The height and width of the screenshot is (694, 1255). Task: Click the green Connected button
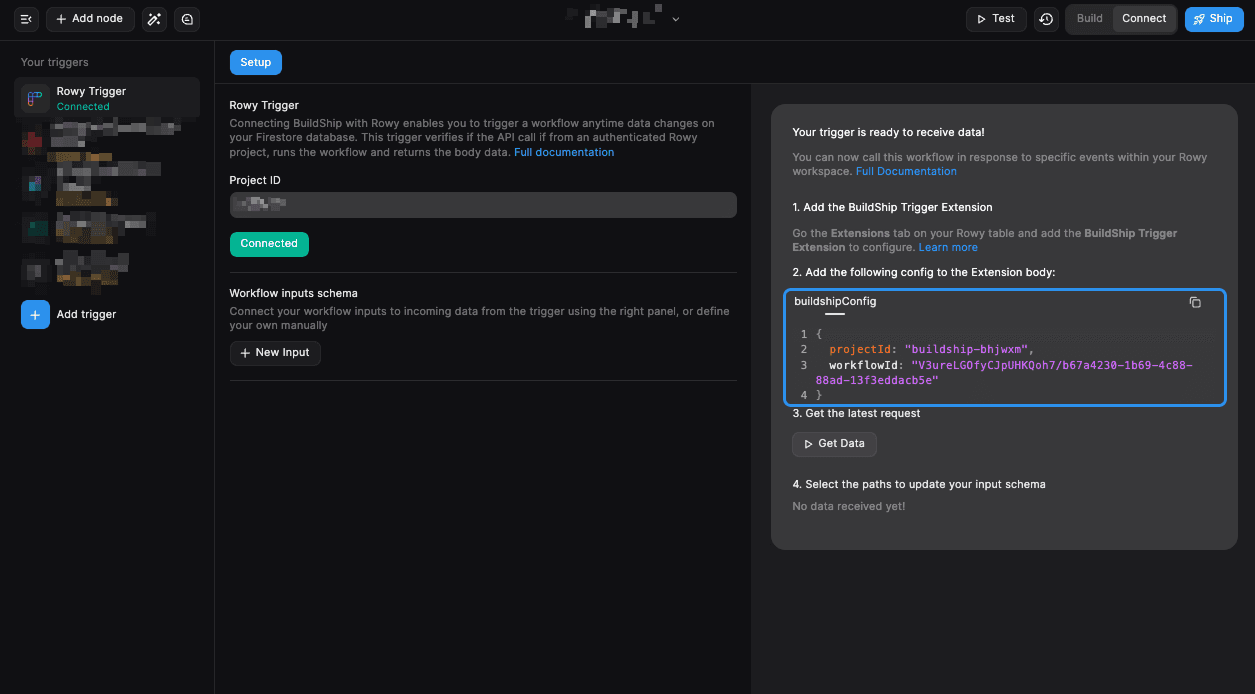269,244
